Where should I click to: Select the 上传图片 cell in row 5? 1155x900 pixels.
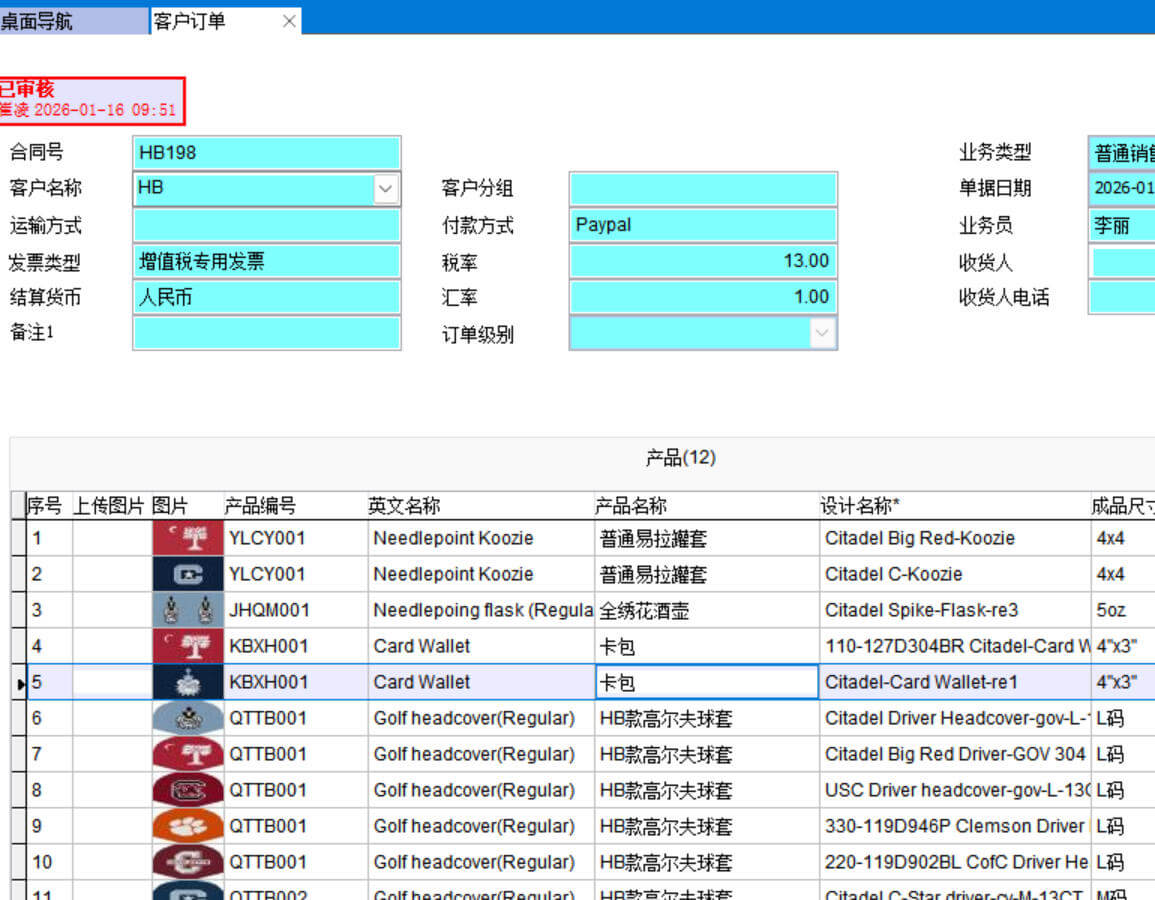(x=111, y=682)
